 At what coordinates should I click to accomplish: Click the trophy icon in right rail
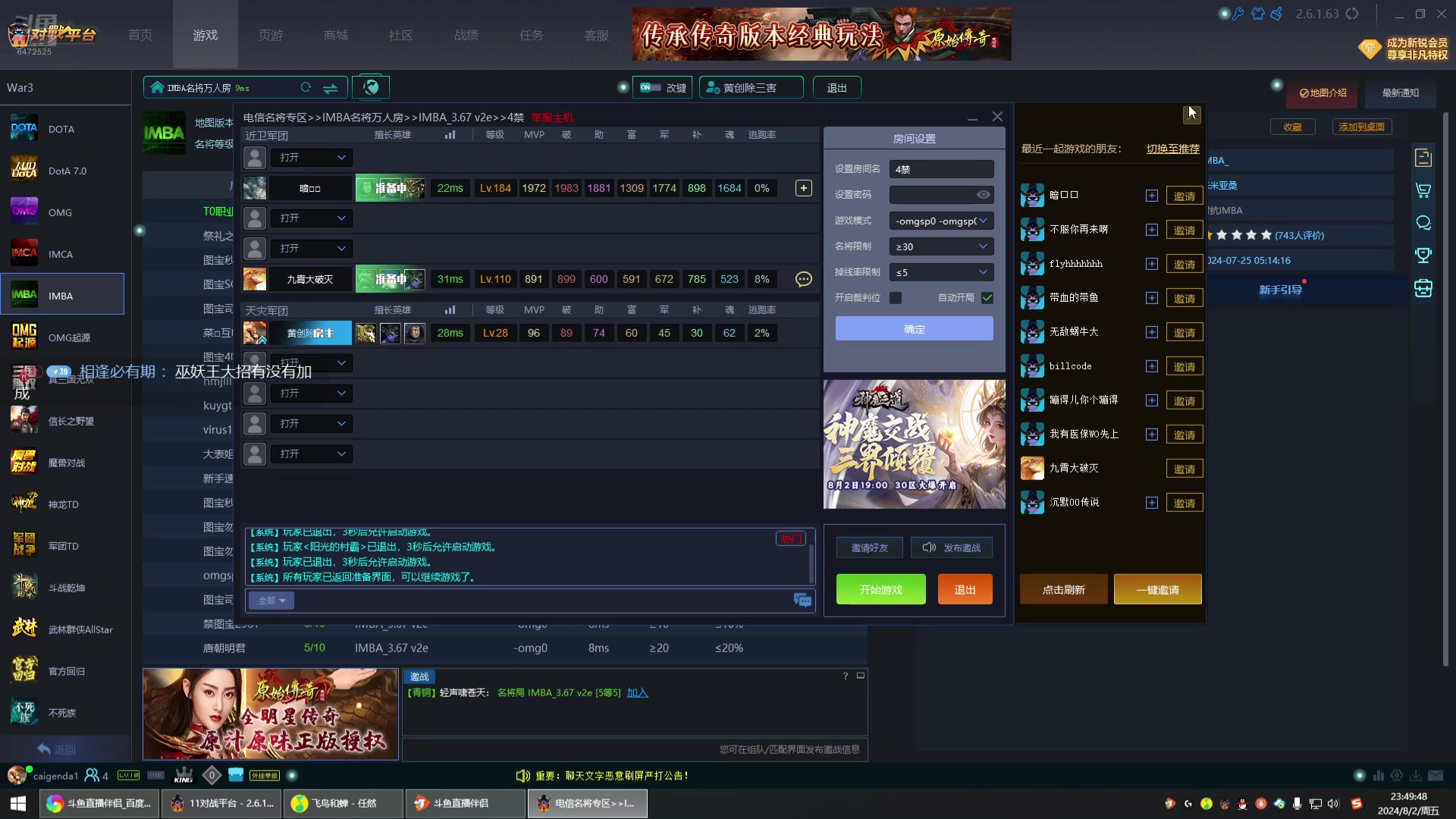[1423, 256]
